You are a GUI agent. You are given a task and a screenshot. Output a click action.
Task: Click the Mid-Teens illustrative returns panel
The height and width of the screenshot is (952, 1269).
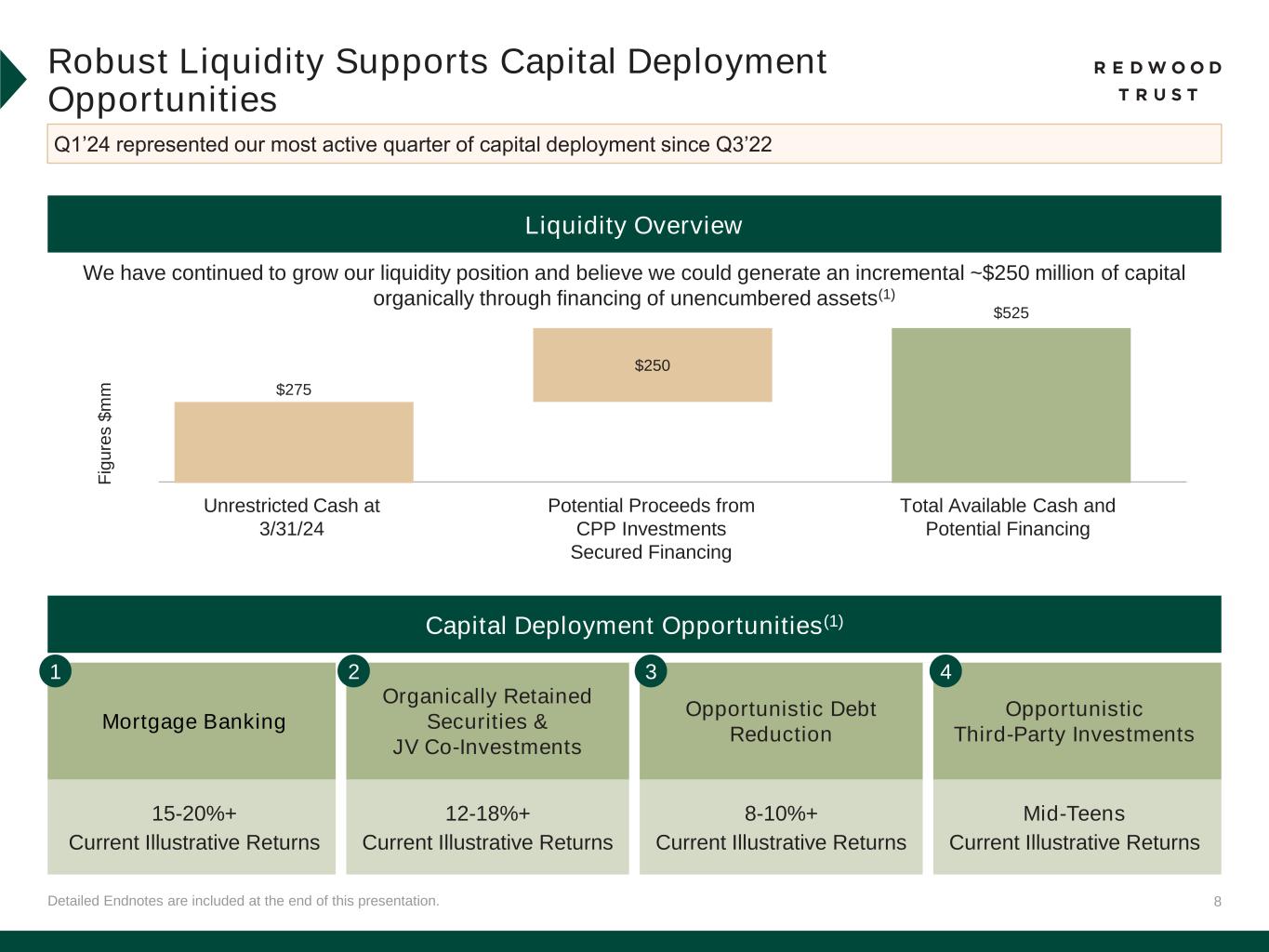click(1076, 827)
